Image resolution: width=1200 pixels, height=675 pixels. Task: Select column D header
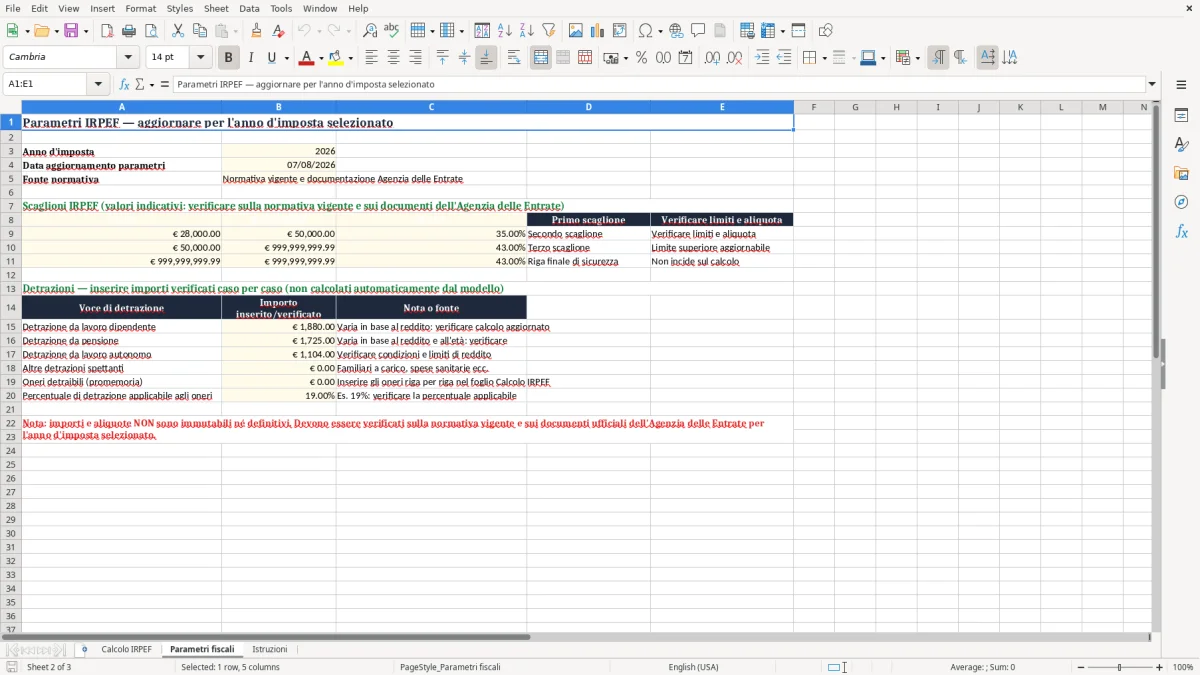pyautogui.click(x=588, y=107)
